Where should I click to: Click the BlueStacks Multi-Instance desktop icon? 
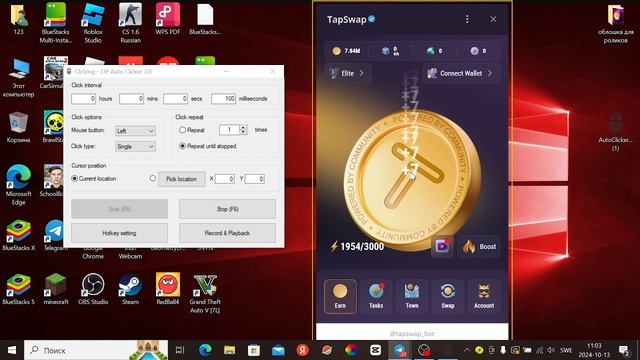coord(56,22)
